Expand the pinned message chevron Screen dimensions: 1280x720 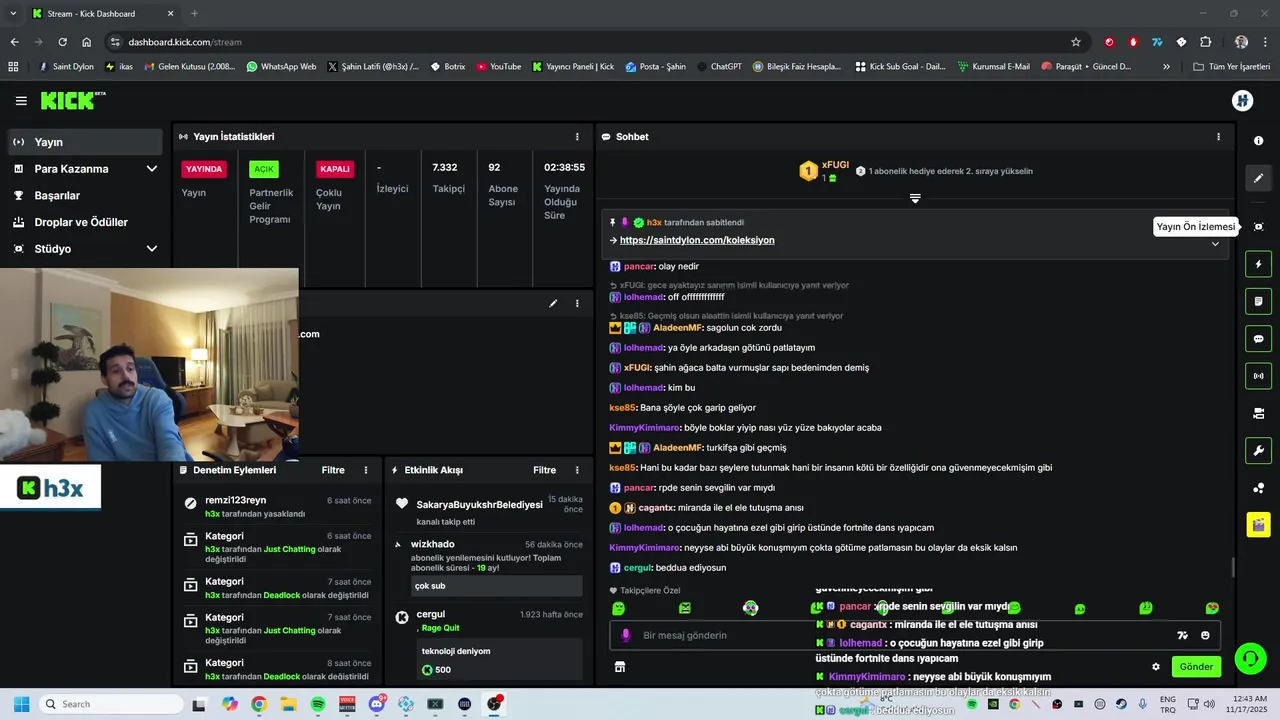tap(1216, 244)
